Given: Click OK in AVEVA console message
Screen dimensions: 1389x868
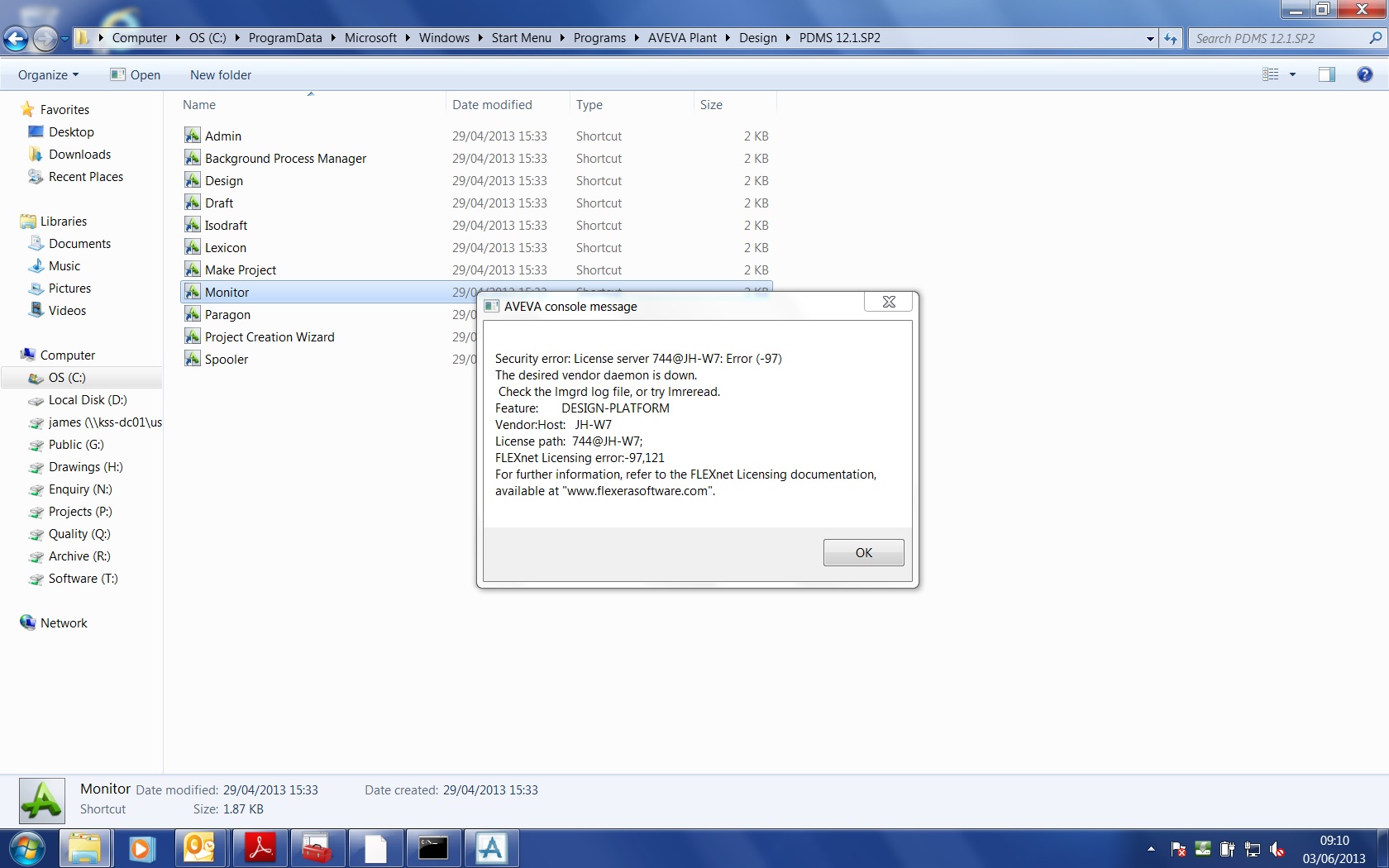Looking at the screenshot, I should [x=863, y=552].
